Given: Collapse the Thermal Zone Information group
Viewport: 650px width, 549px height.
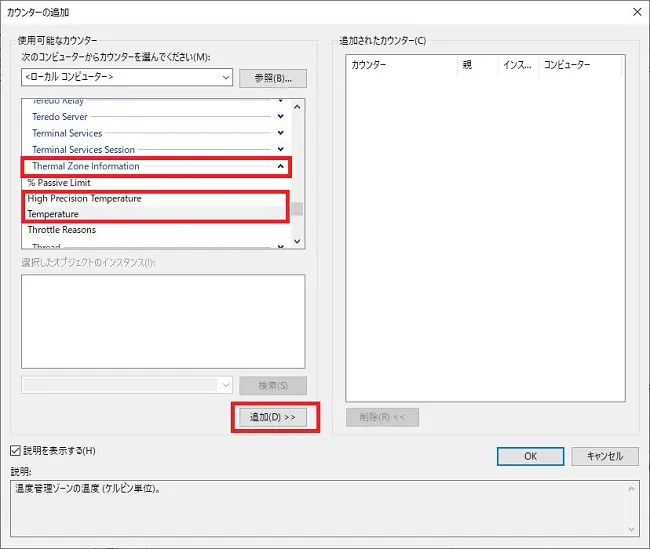Looking at the screenshot, I should 281,166.
